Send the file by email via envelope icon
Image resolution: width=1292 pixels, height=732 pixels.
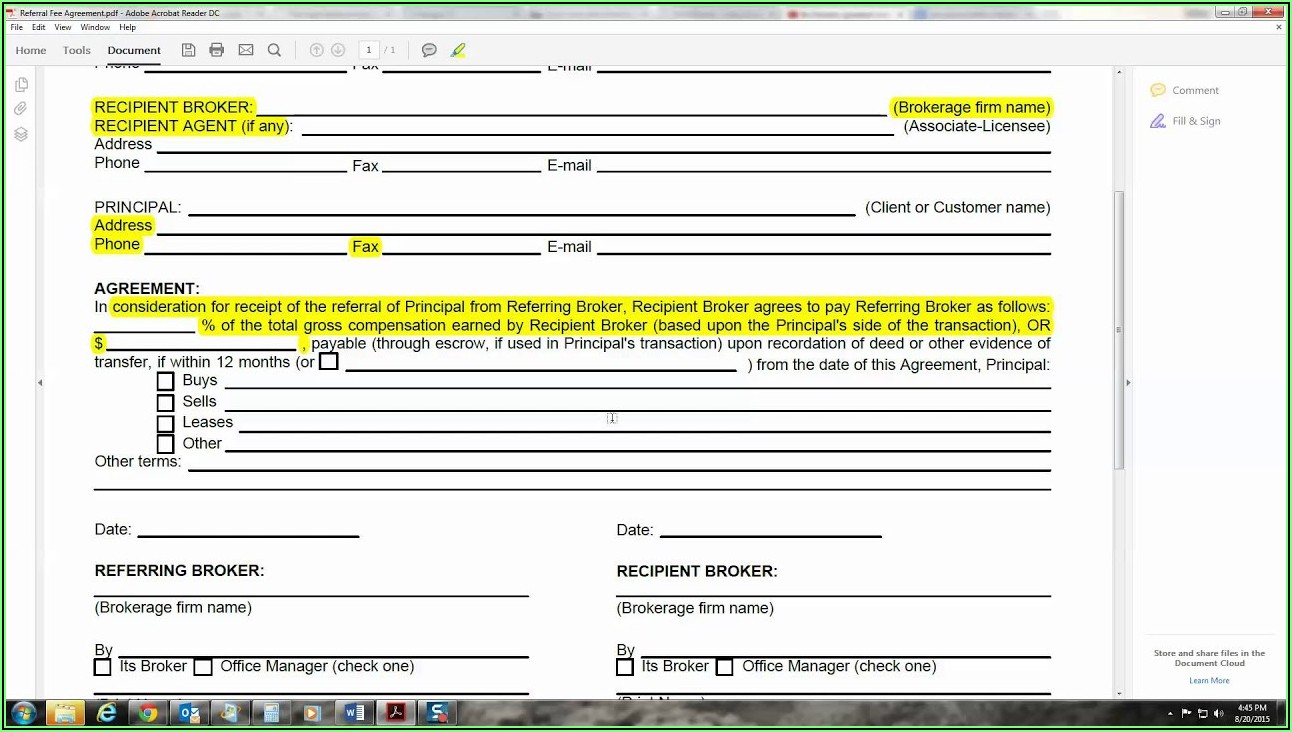click(246, 50)
